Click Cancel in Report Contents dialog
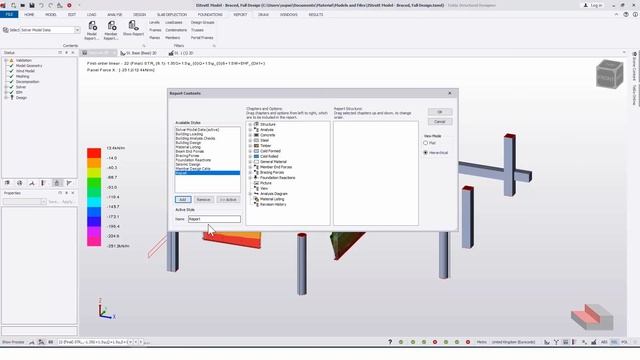This screenshot has height=360, width=640. point(440,122)
